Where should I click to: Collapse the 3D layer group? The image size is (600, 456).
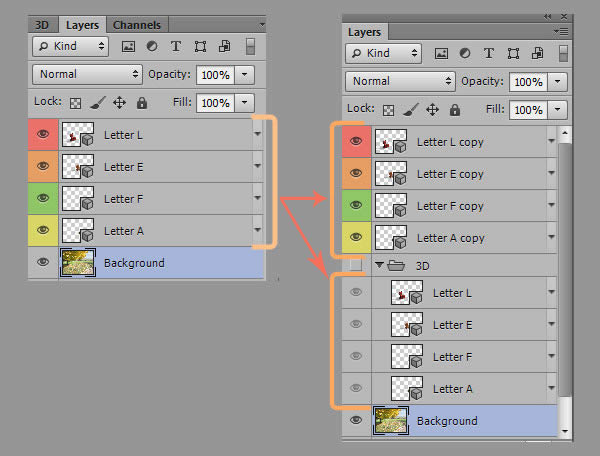coord(380,265)
